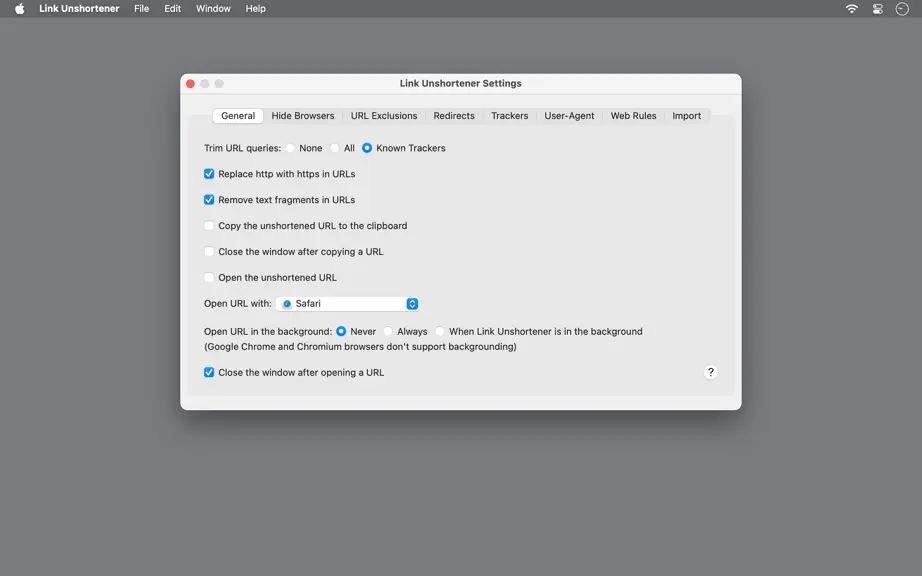Switch to the Trackers tab
This screenshot has width=922, height=576.
(x=510, y=116)
